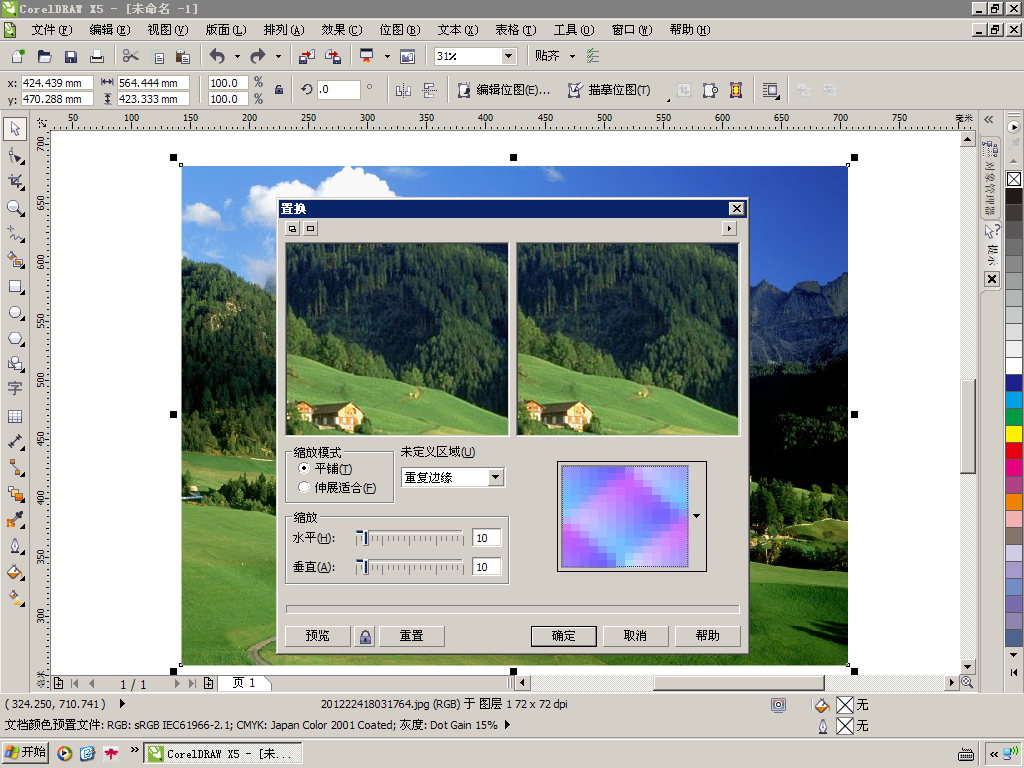Open the application launcher dropdown arrow
Image resolution: width=1024 pixels, height=768 pixels.
(387, 56)
